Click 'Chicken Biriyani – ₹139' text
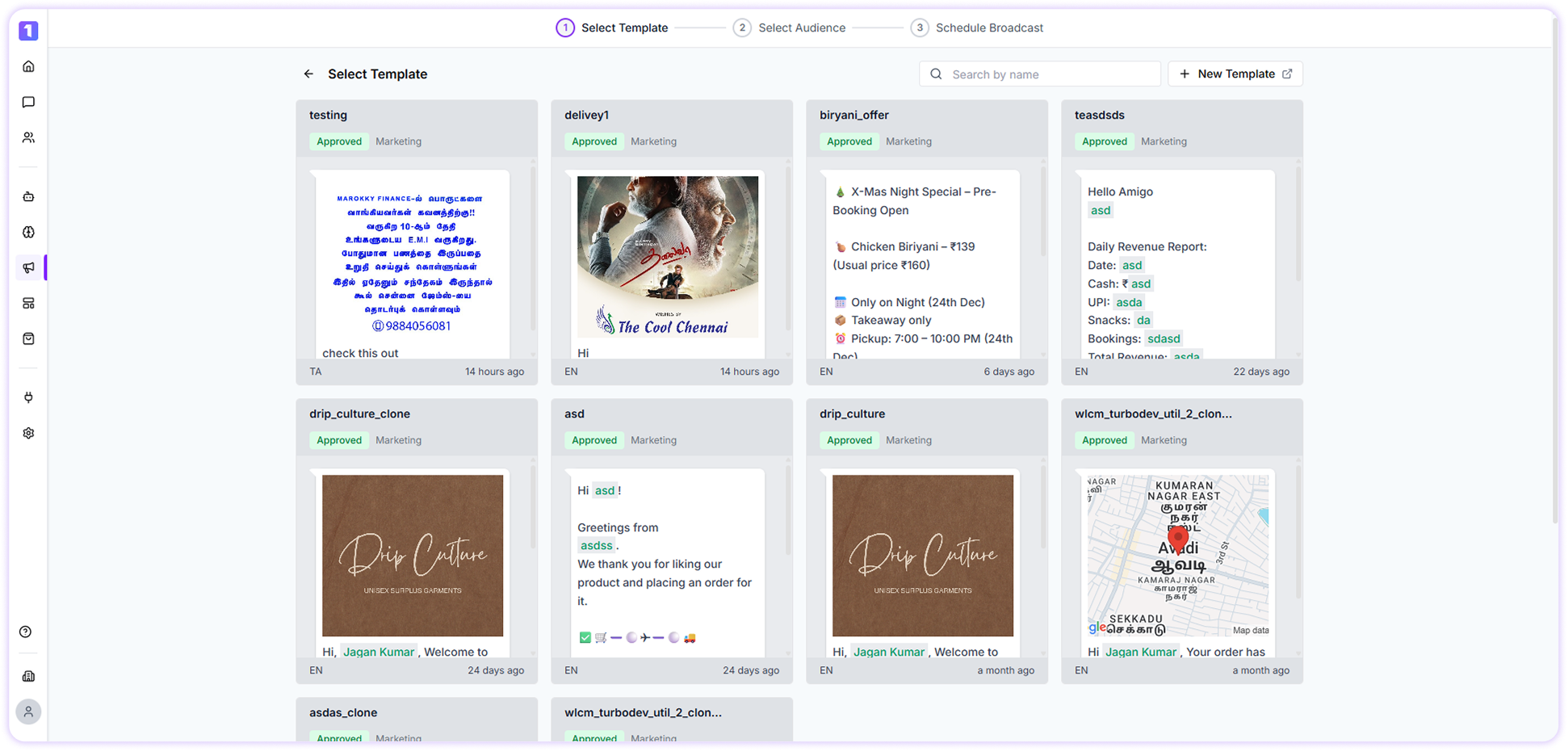1568x751 pixels. pos(912,246)
